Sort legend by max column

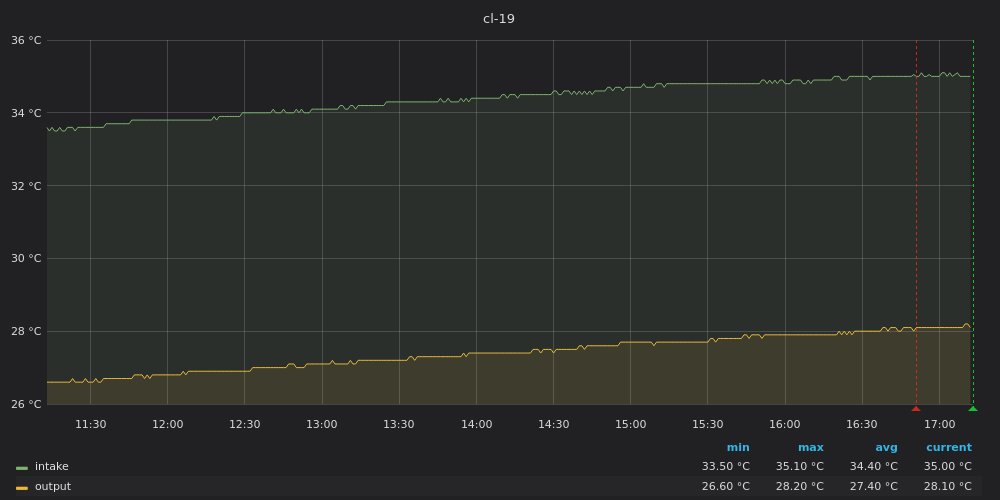810,448
